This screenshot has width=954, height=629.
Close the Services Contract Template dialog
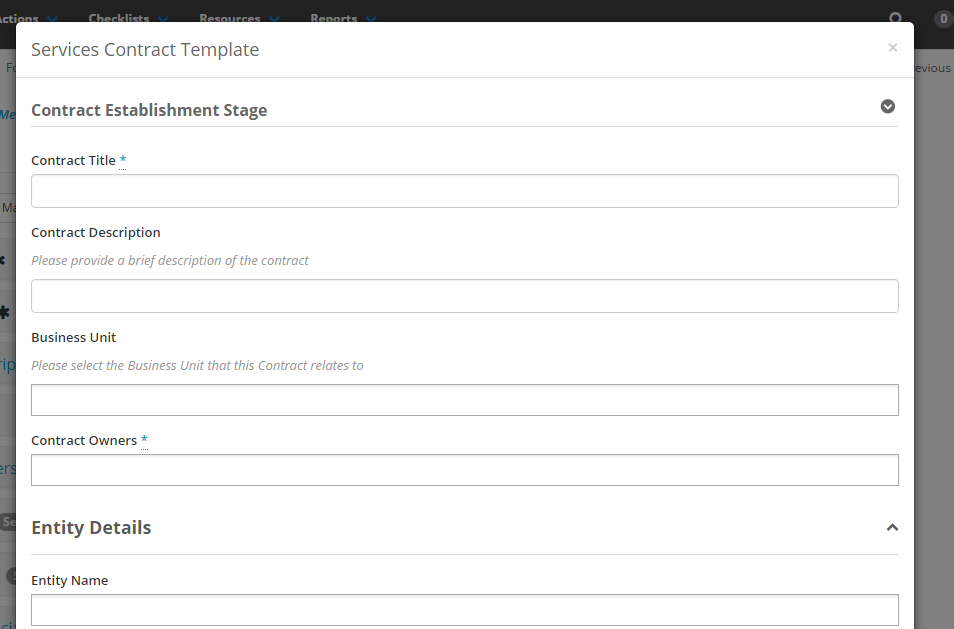tap(893, 48)
